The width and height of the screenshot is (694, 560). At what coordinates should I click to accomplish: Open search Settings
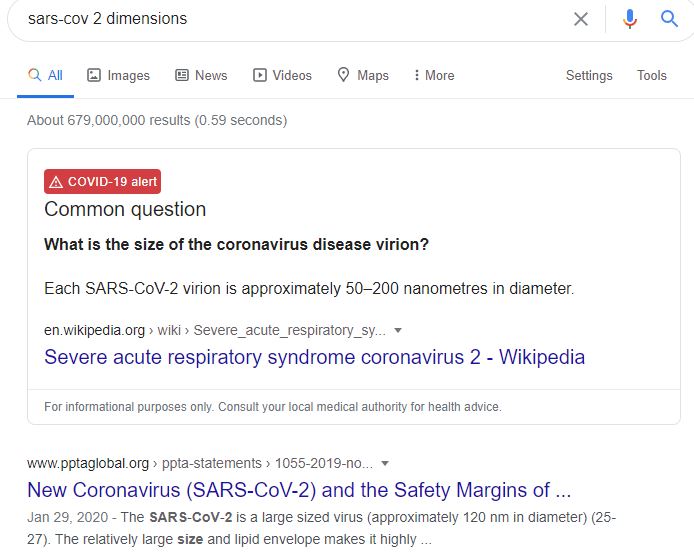click(589, 75)
